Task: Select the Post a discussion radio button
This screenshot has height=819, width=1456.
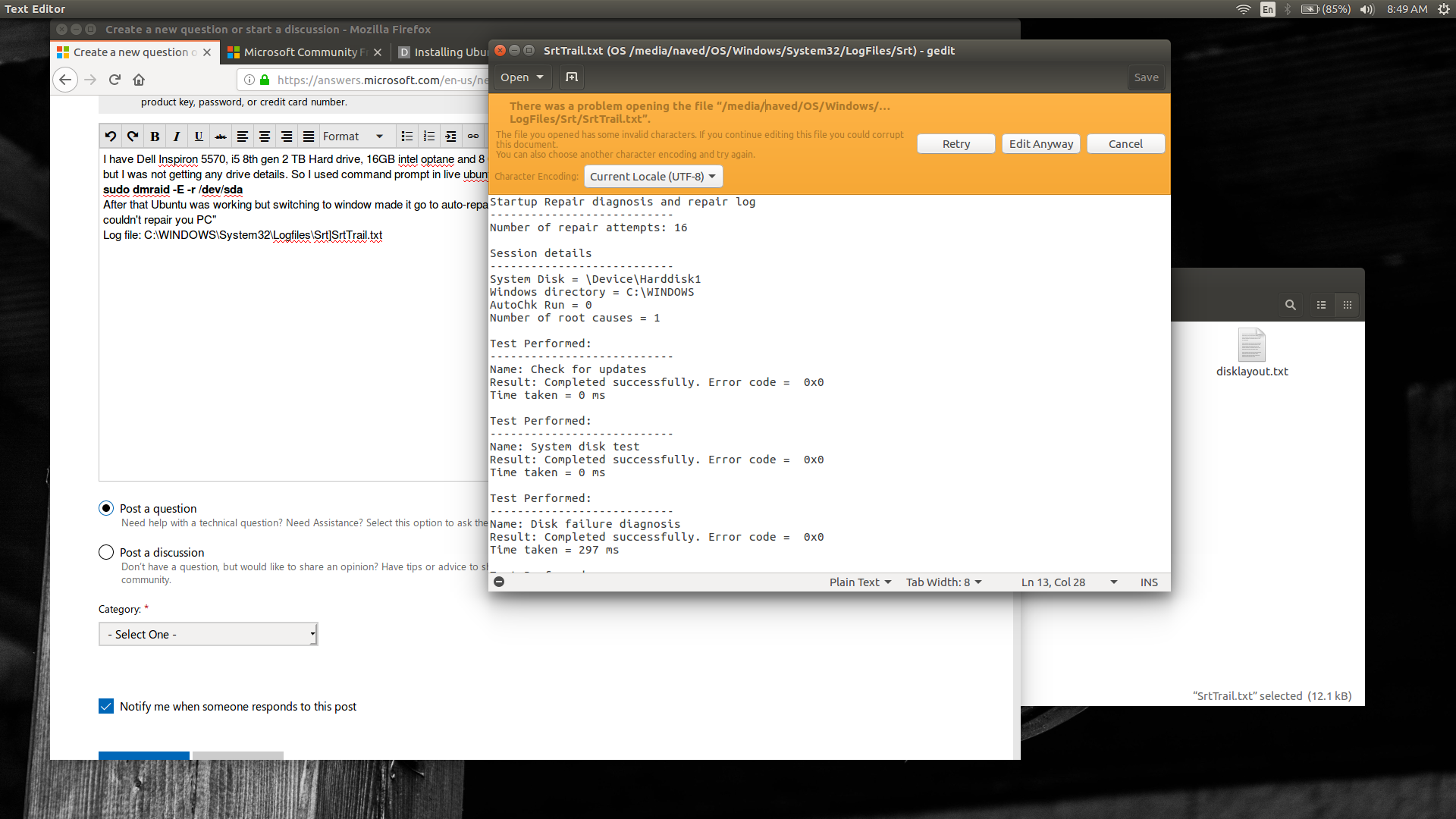Action: coord(106,552)
